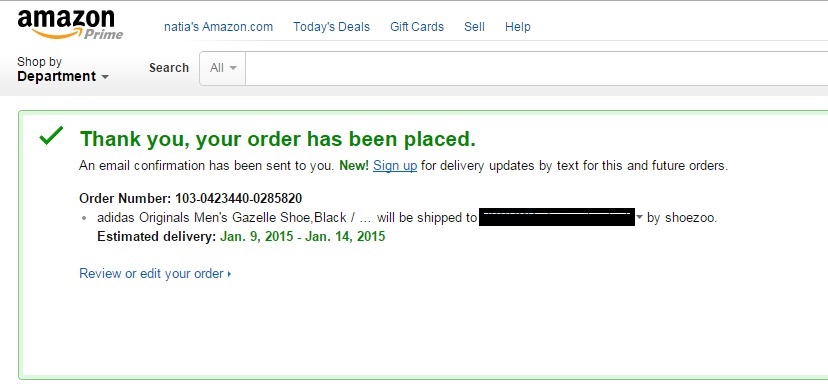Go to Today's Deals
This screenshot has width=828, height=392.
[331, 26]
